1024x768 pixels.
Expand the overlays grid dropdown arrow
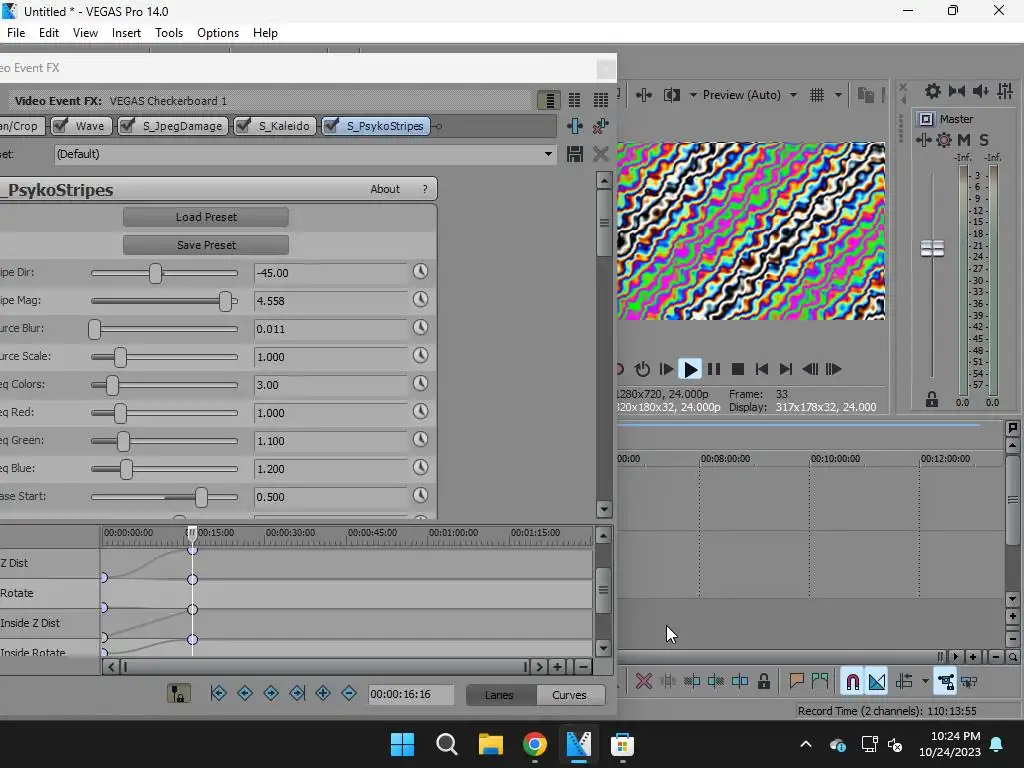(x=838, y=95)
